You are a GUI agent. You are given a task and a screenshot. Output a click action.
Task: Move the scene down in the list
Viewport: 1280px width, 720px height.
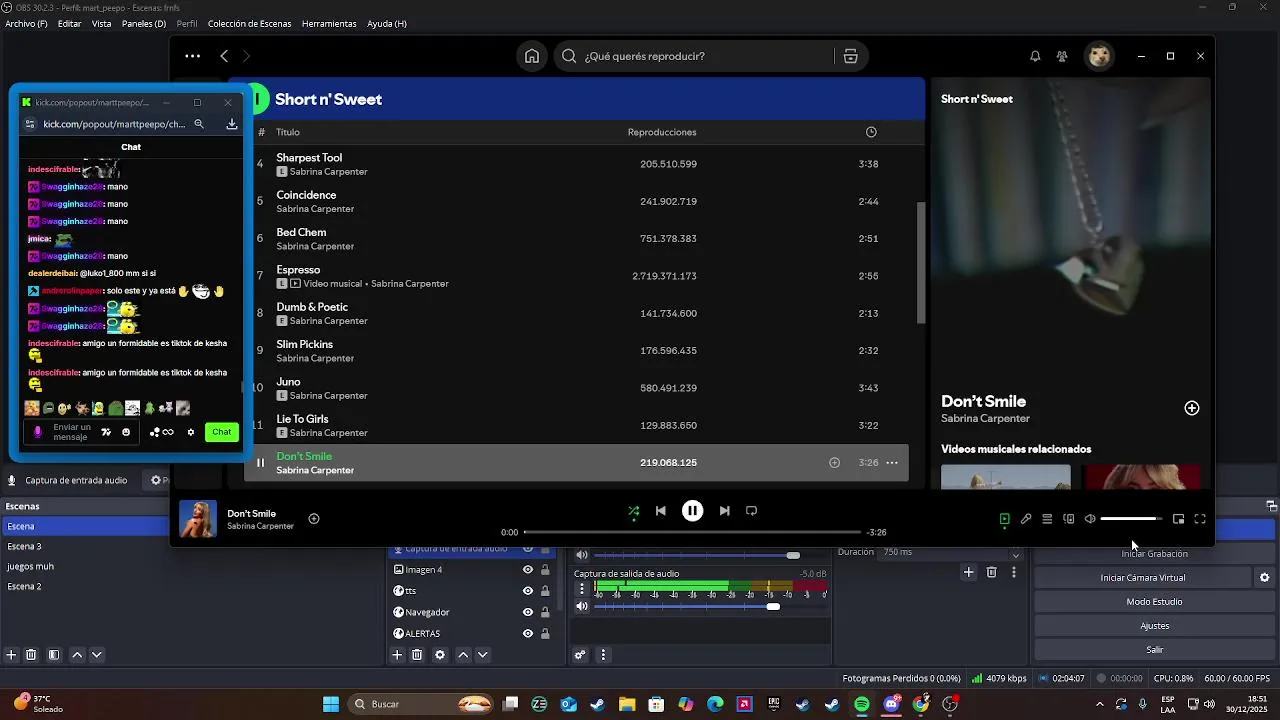[x=97, y=655]
